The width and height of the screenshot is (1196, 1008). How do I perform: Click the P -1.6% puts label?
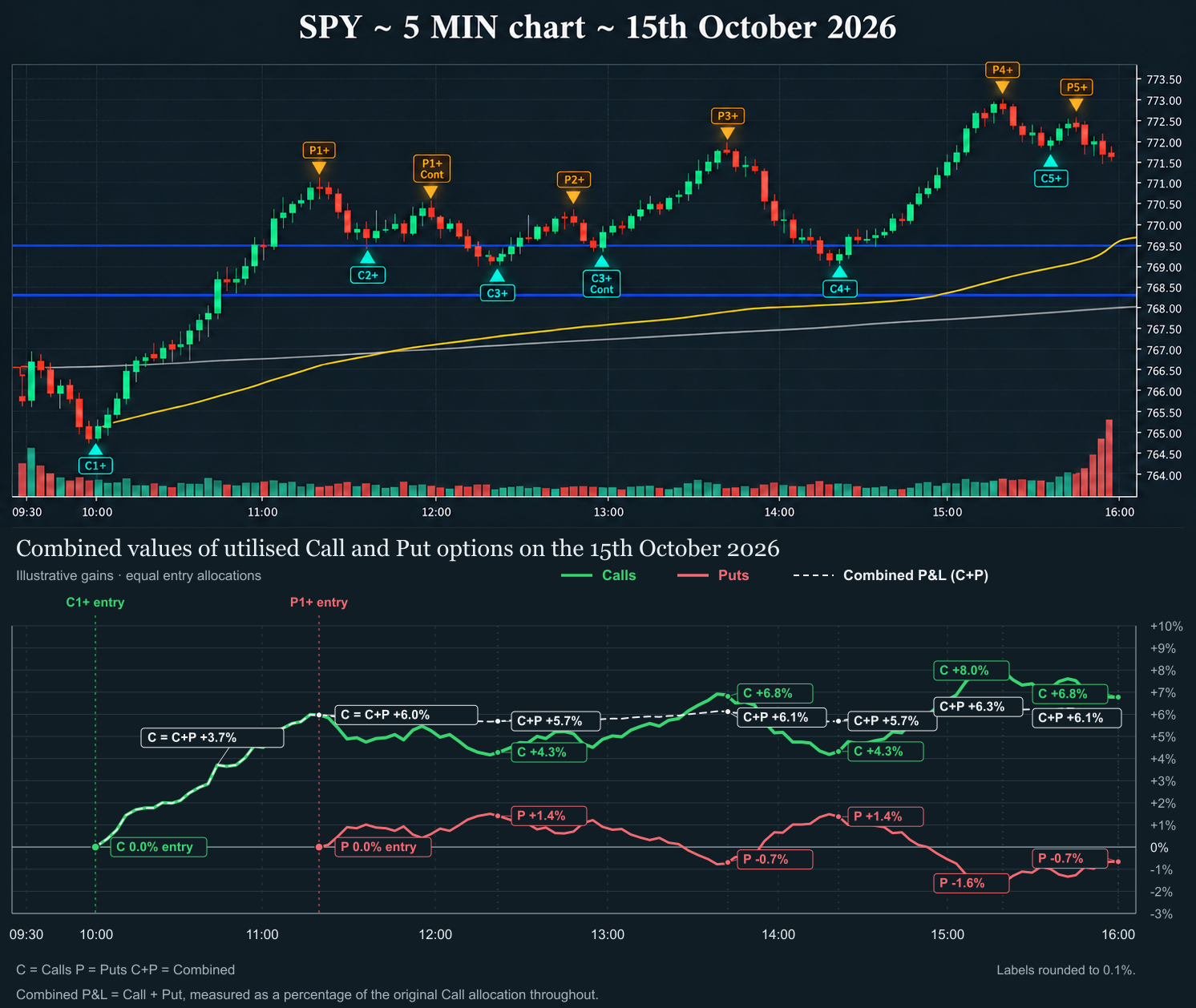971,883
